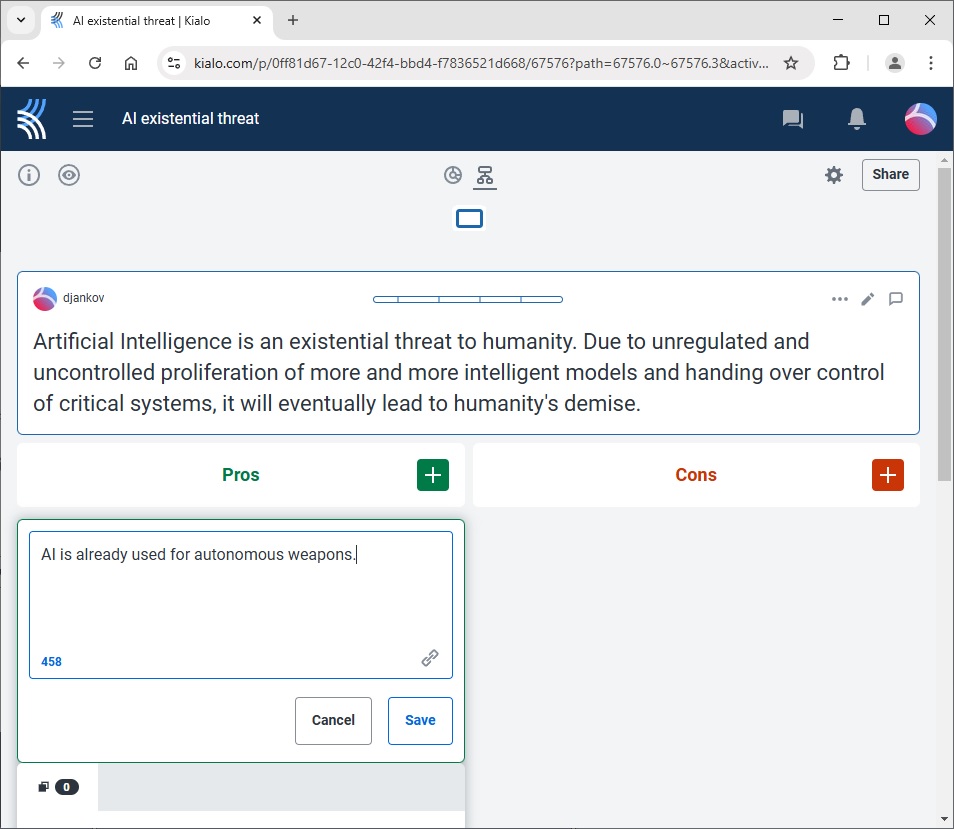Open the thesis more options ellipsis

(x=840, y=299)
